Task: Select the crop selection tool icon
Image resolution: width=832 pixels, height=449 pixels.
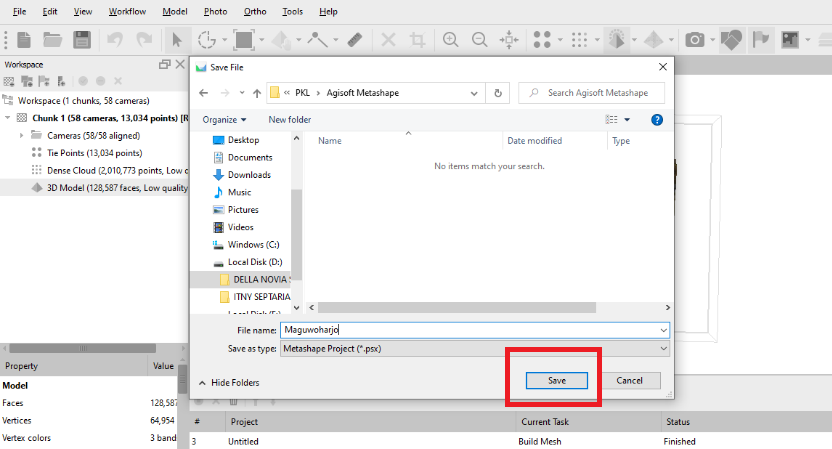Action: (x=418, y=40)
